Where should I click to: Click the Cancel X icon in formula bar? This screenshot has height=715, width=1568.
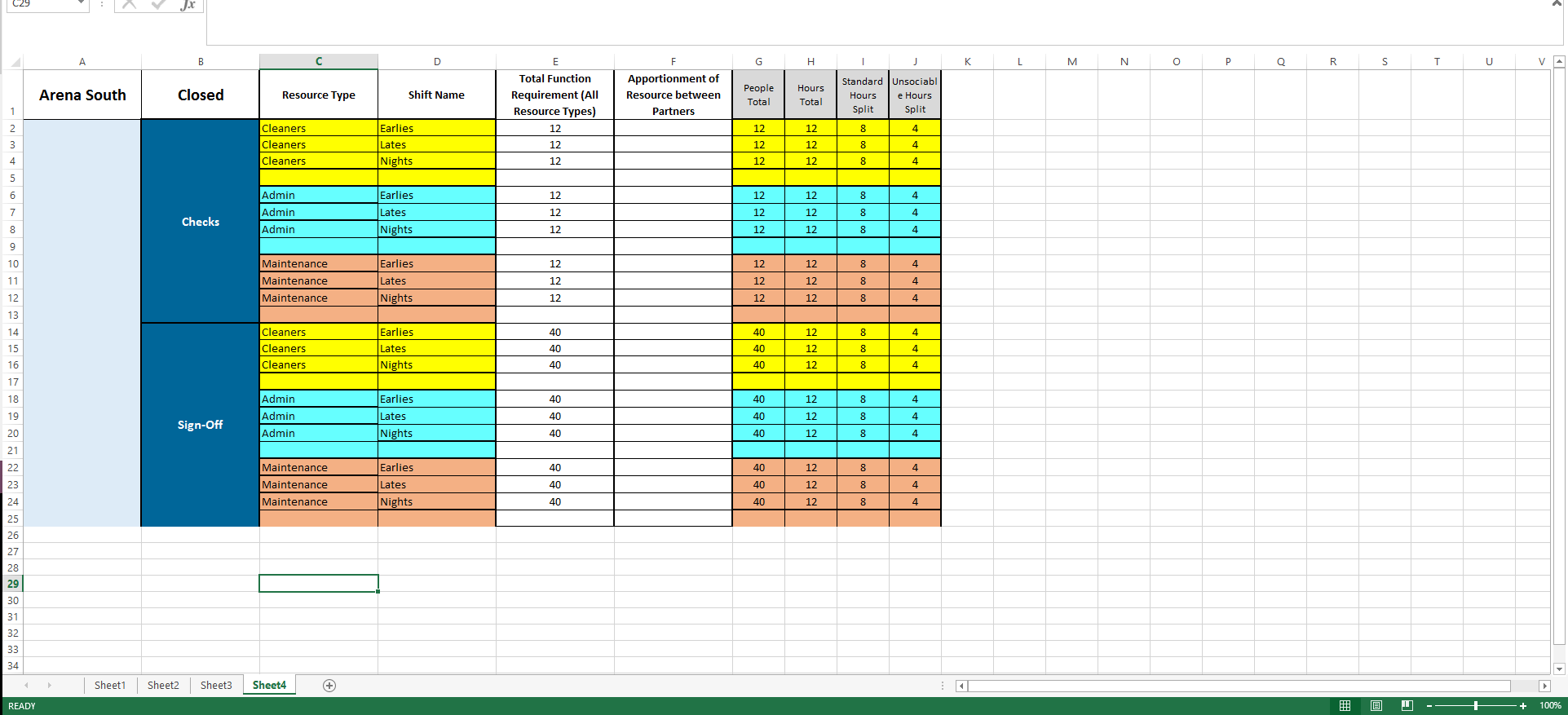coord(129,4)
